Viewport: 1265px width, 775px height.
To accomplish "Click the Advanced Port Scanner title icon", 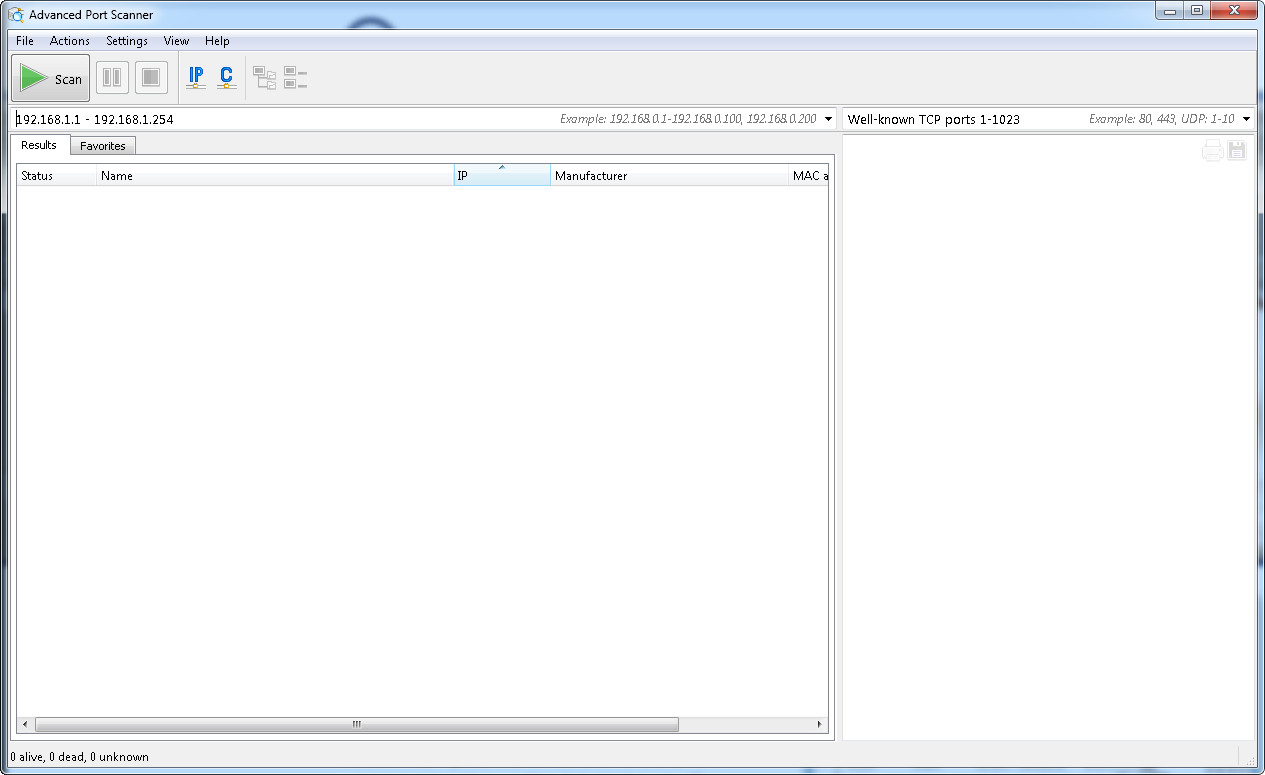I will click(16, 14).
